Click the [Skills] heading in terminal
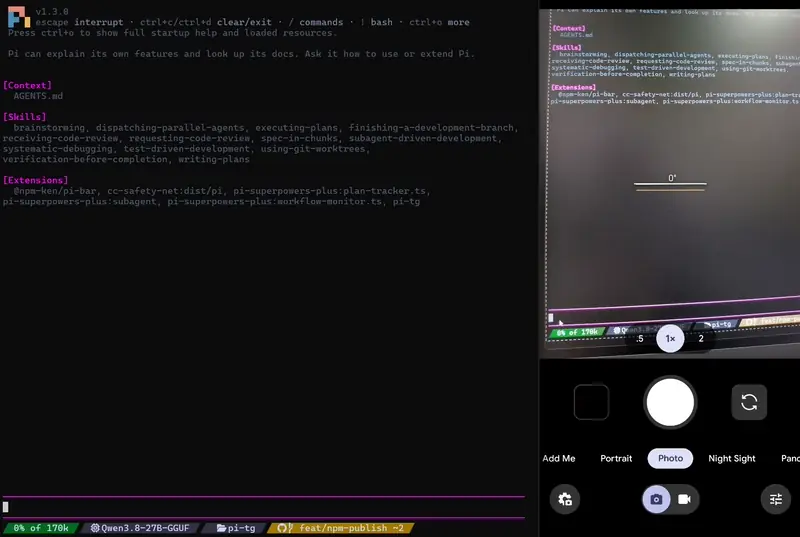This screenshot has height=537, width=800. (x=24, y=117)
